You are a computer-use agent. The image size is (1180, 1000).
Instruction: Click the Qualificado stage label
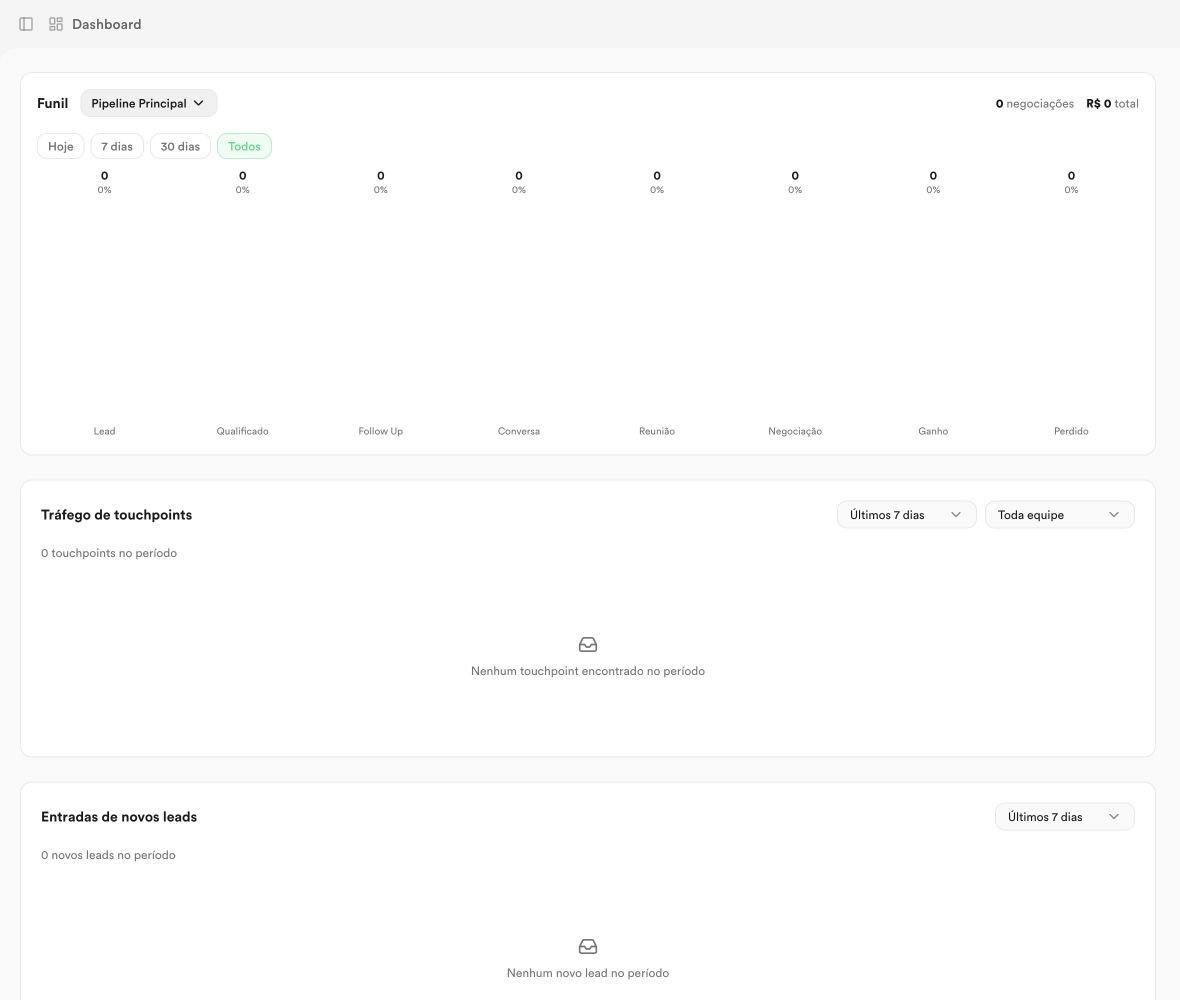242,431
